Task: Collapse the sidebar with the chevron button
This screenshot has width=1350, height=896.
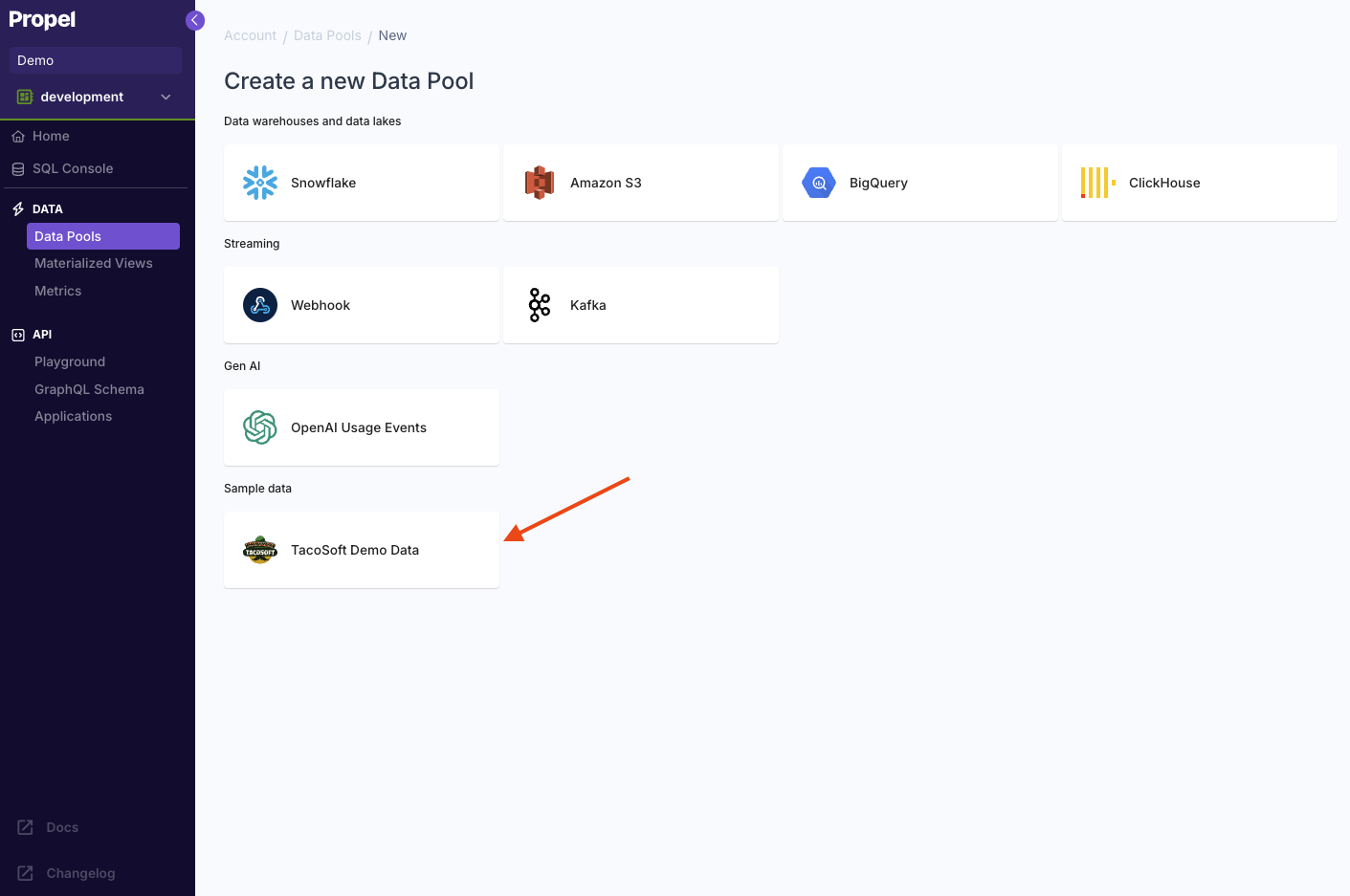Action: (x=194, y=19)
